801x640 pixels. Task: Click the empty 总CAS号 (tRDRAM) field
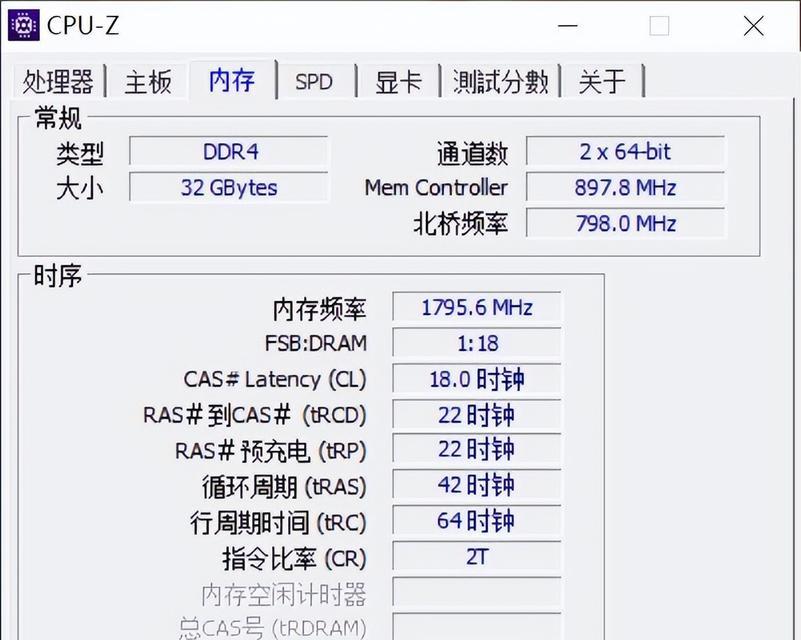(477, 627)
